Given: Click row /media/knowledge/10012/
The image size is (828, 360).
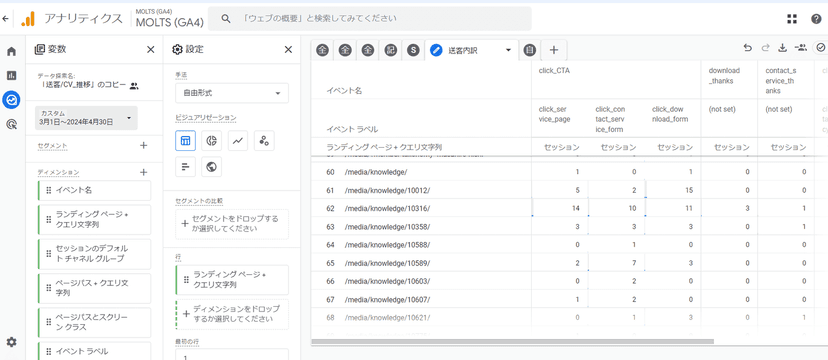Looking at the screenshot, I should coord(569,190).
